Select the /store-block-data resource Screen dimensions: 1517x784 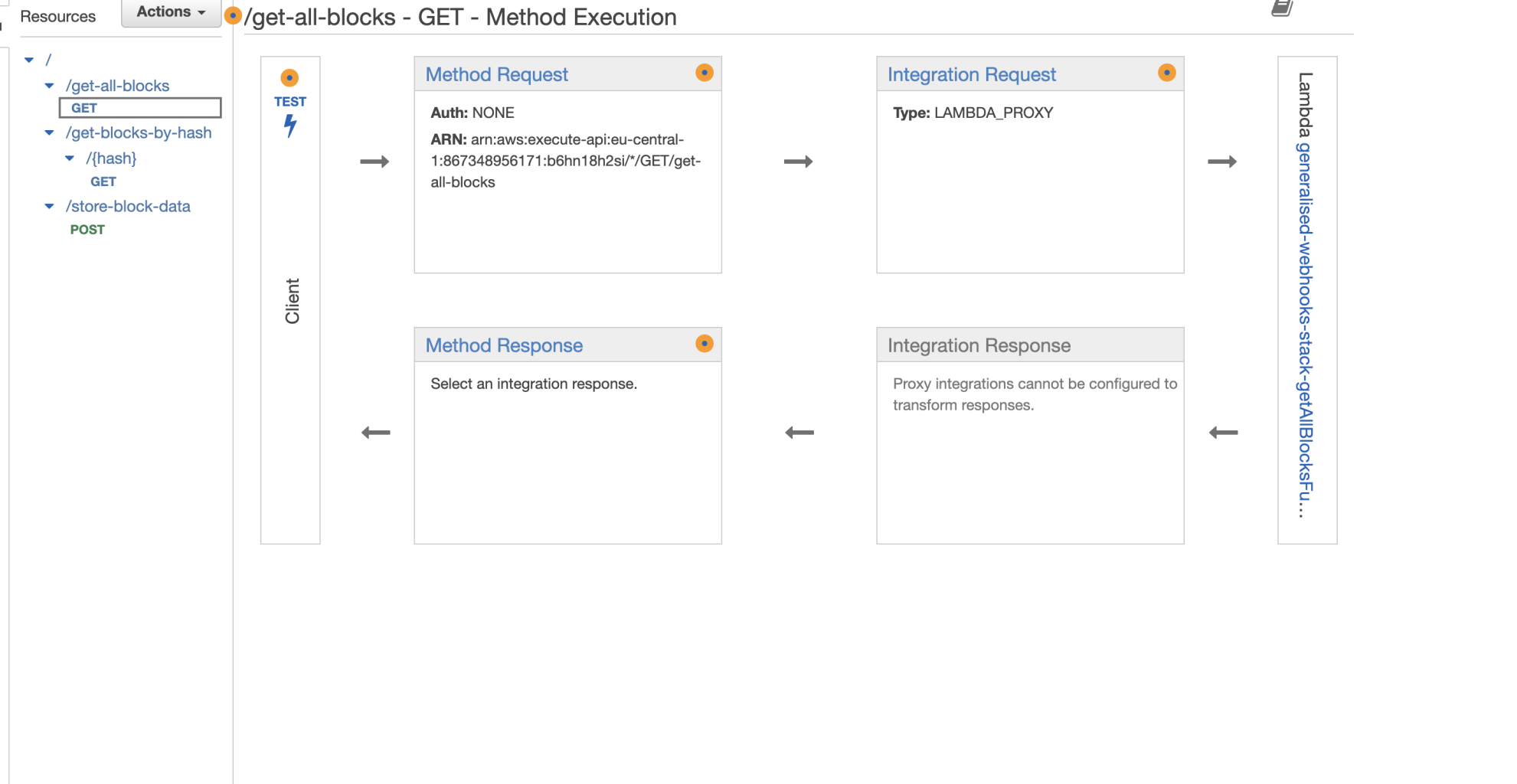point(128,206)
